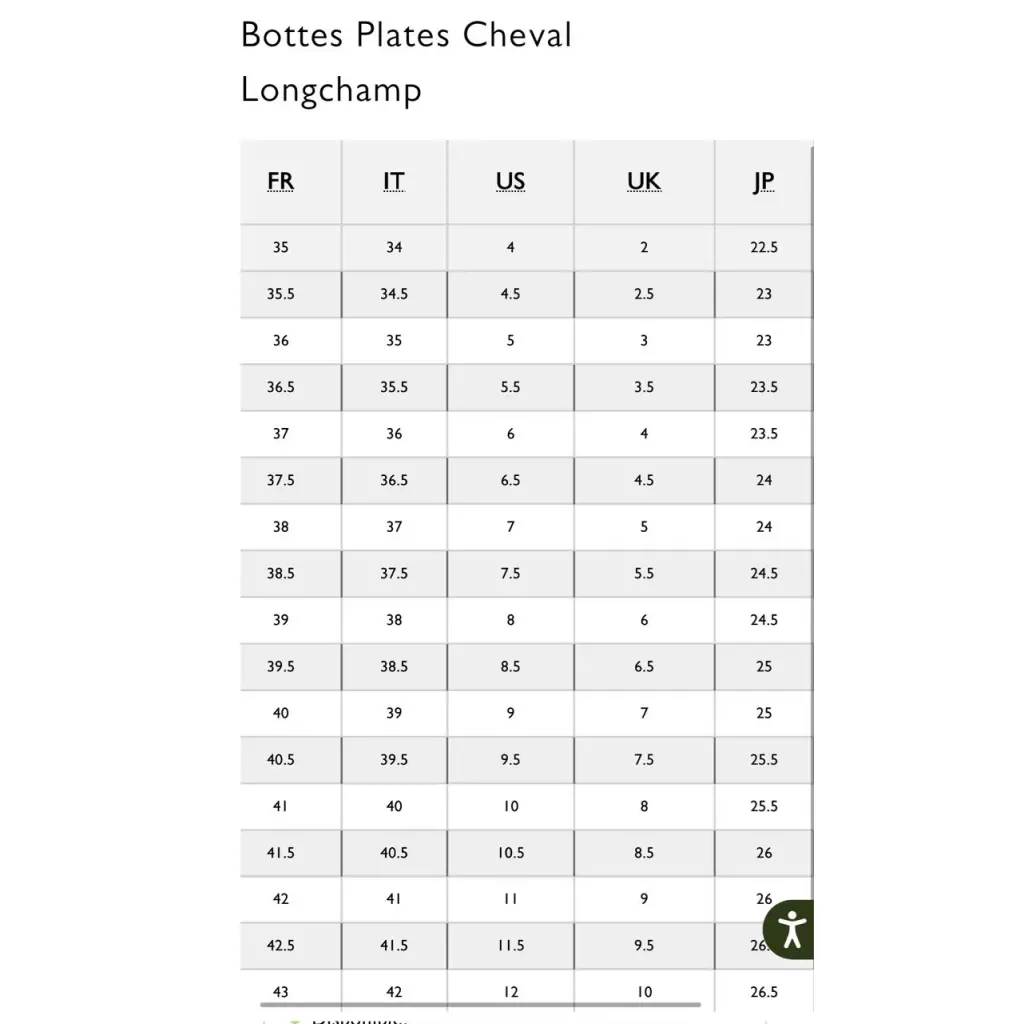1024x1024 pixels.
Task: Click the IT size 39 cell
Action: click(394, 713)
